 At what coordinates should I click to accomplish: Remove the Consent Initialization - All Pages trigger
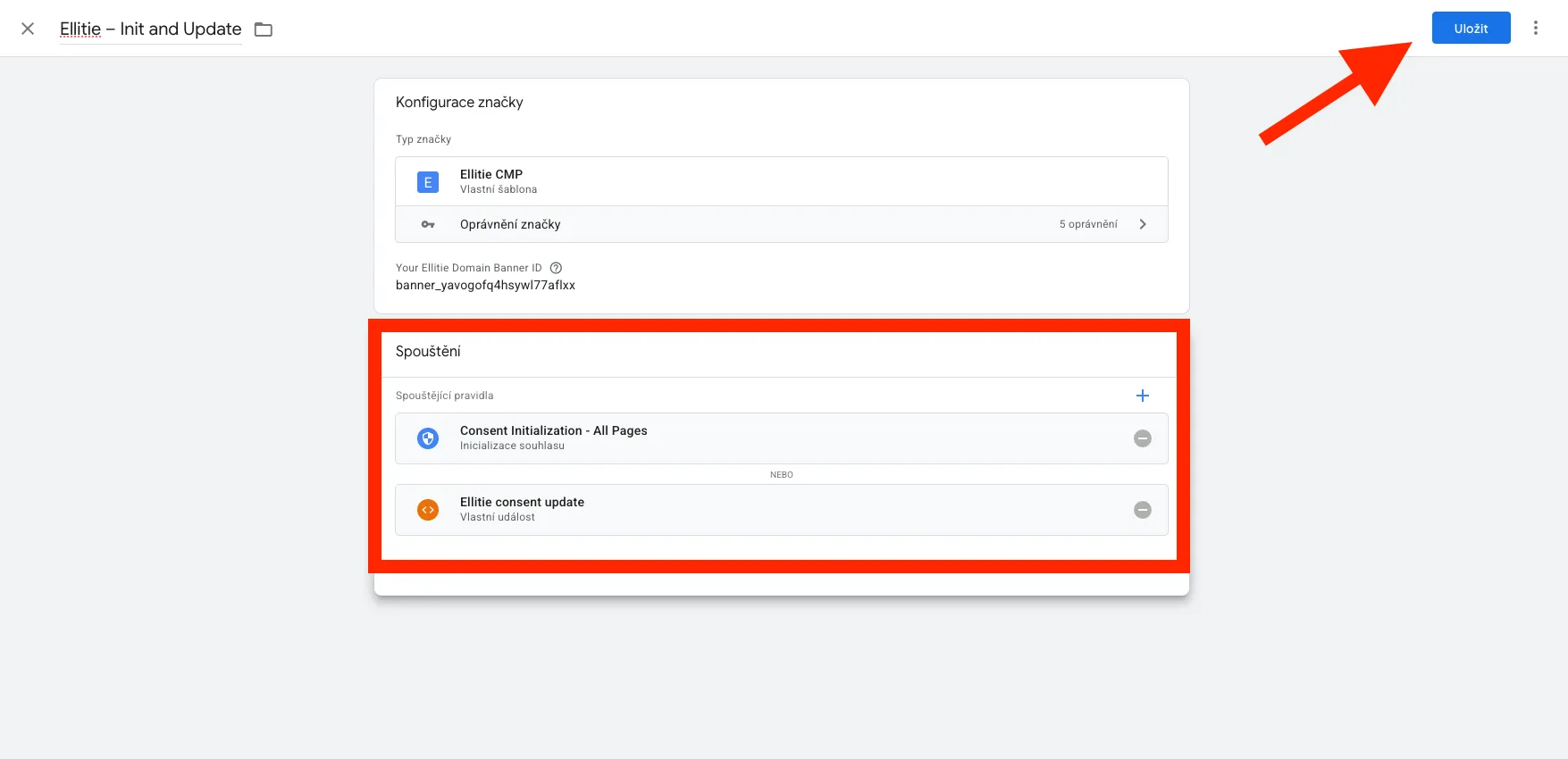(1143, 438)
